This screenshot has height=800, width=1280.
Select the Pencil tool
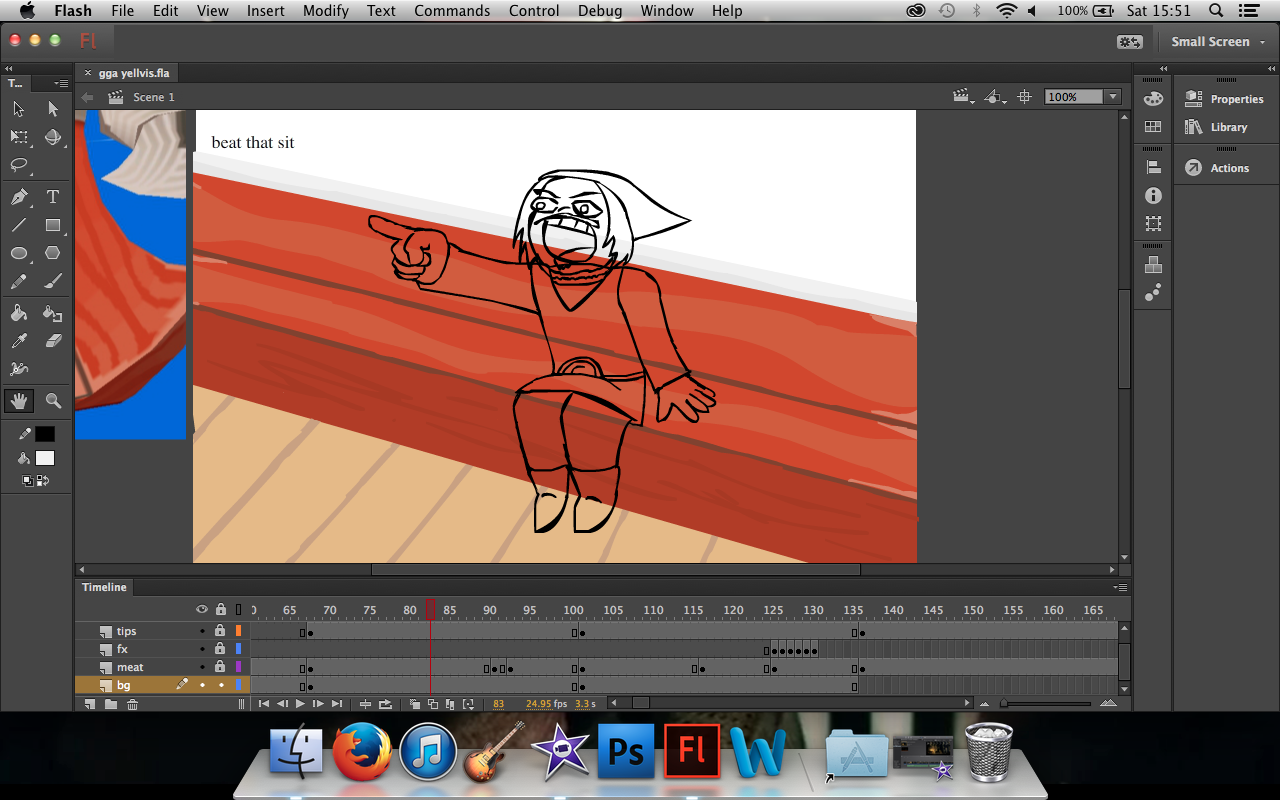[x=19, y=282]
